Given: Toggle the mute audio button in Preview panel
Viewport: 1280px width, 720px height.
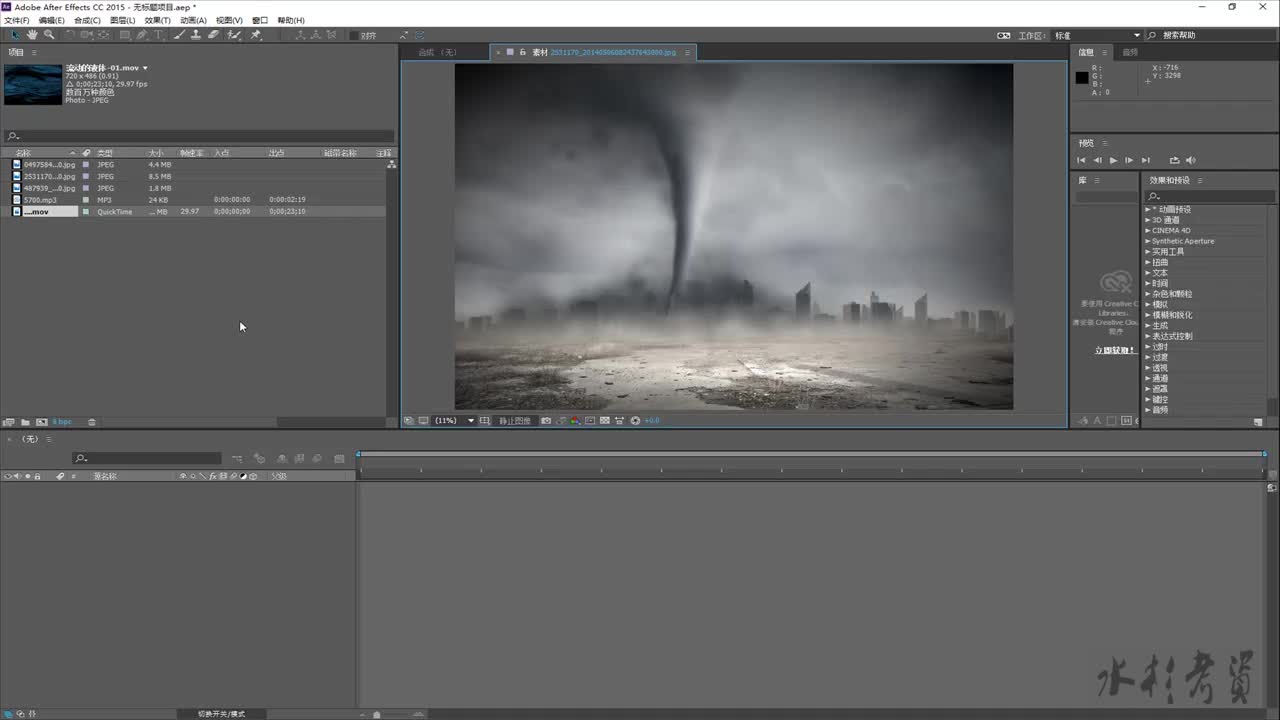Looking at the screenshot, I should (x=1191, y=160).
